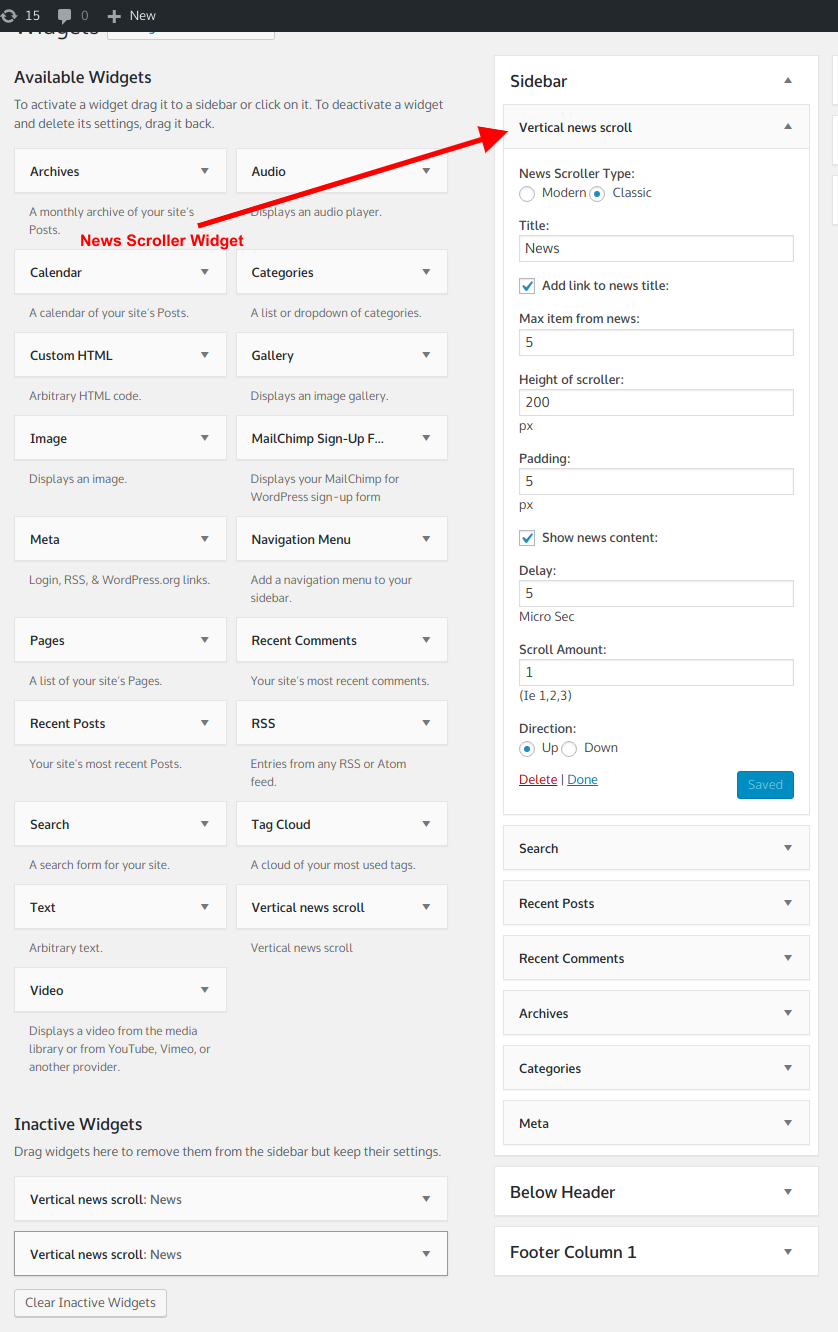The height and width of the screenshot is (1332, 838).
Task: Click the Delete widget link
Action: [538, 779]
